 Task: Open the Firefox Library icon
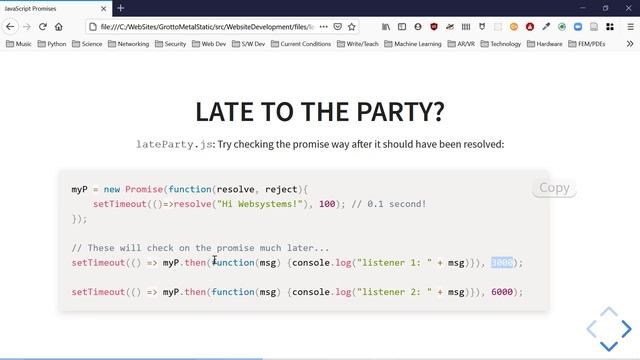click(x=386, y=27)
